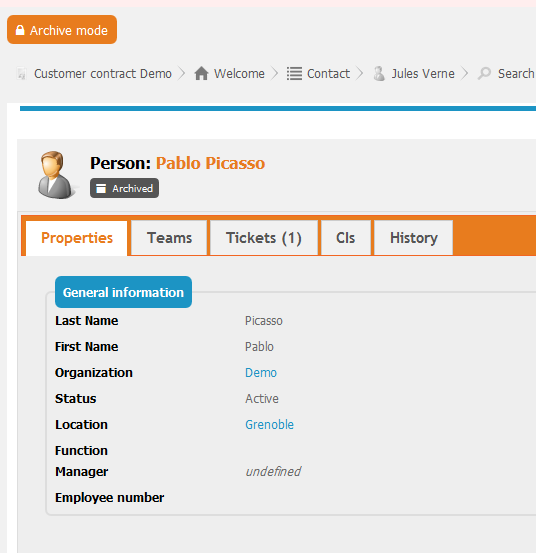This screenshot has height=553, width=536.
Task: Open the Demo organization link
Action: pos(261,373)
